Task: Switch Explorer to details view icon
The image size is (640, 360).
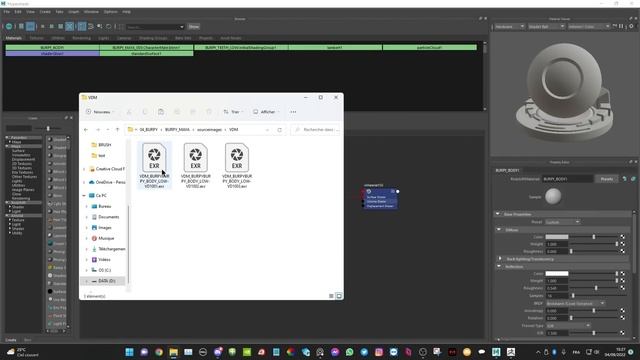Action: pyautogui.click(x=331, y=296)
